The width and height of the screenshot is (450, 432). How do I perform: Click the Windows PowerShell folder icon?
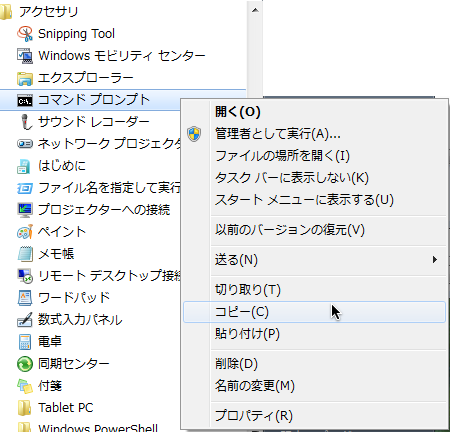click(25, 427)
